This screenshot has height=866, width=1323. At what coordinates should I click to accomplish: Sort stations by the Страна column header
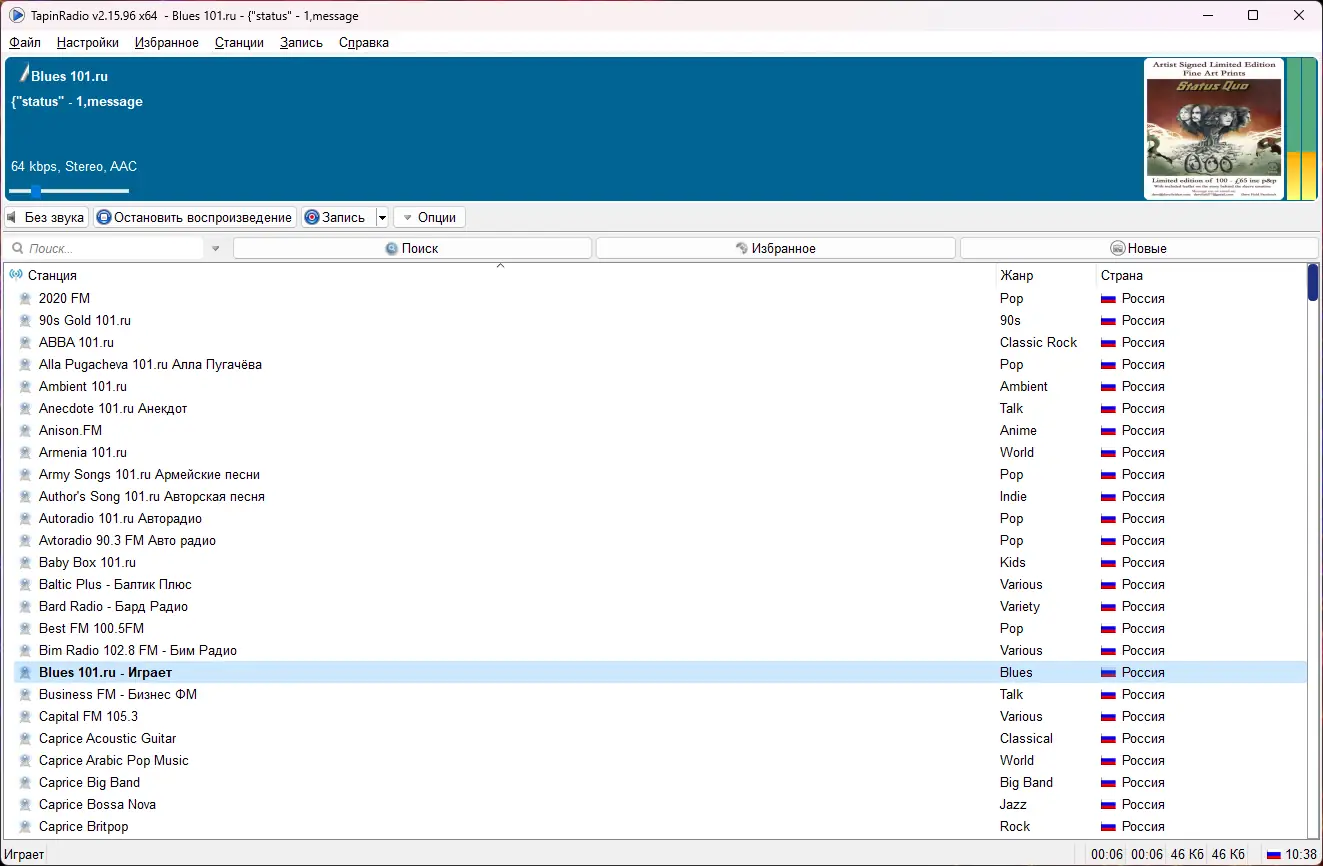tap(1201, 275)
